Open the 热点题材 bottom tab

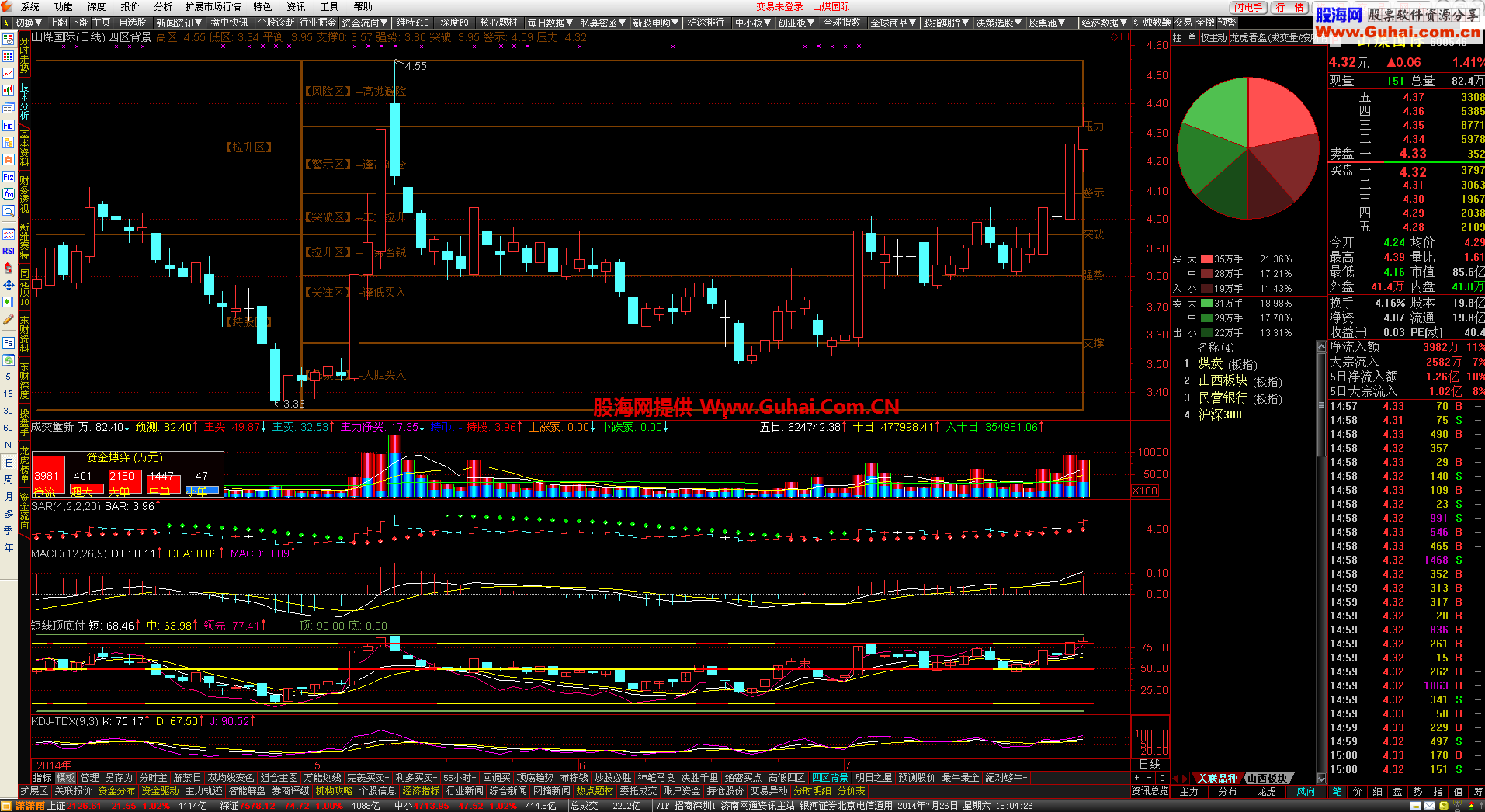pos(595,791)
